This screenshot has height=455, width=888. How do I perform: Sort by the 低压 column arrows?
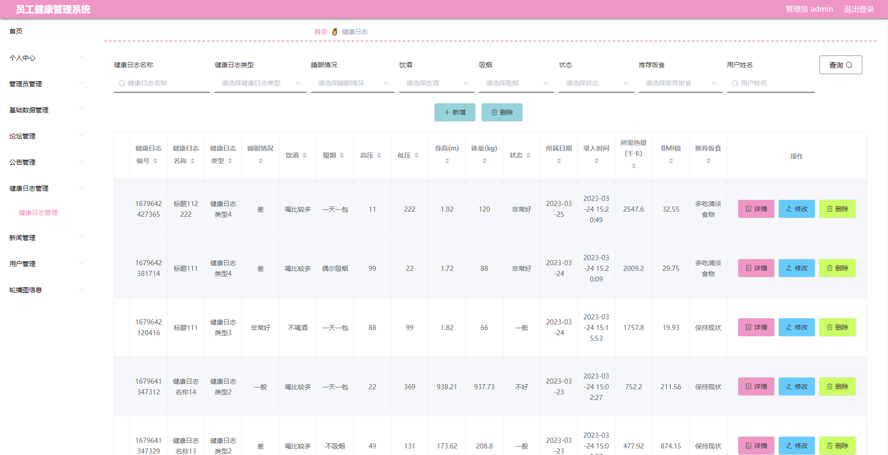pyautogui.click(x=417, y=155)
